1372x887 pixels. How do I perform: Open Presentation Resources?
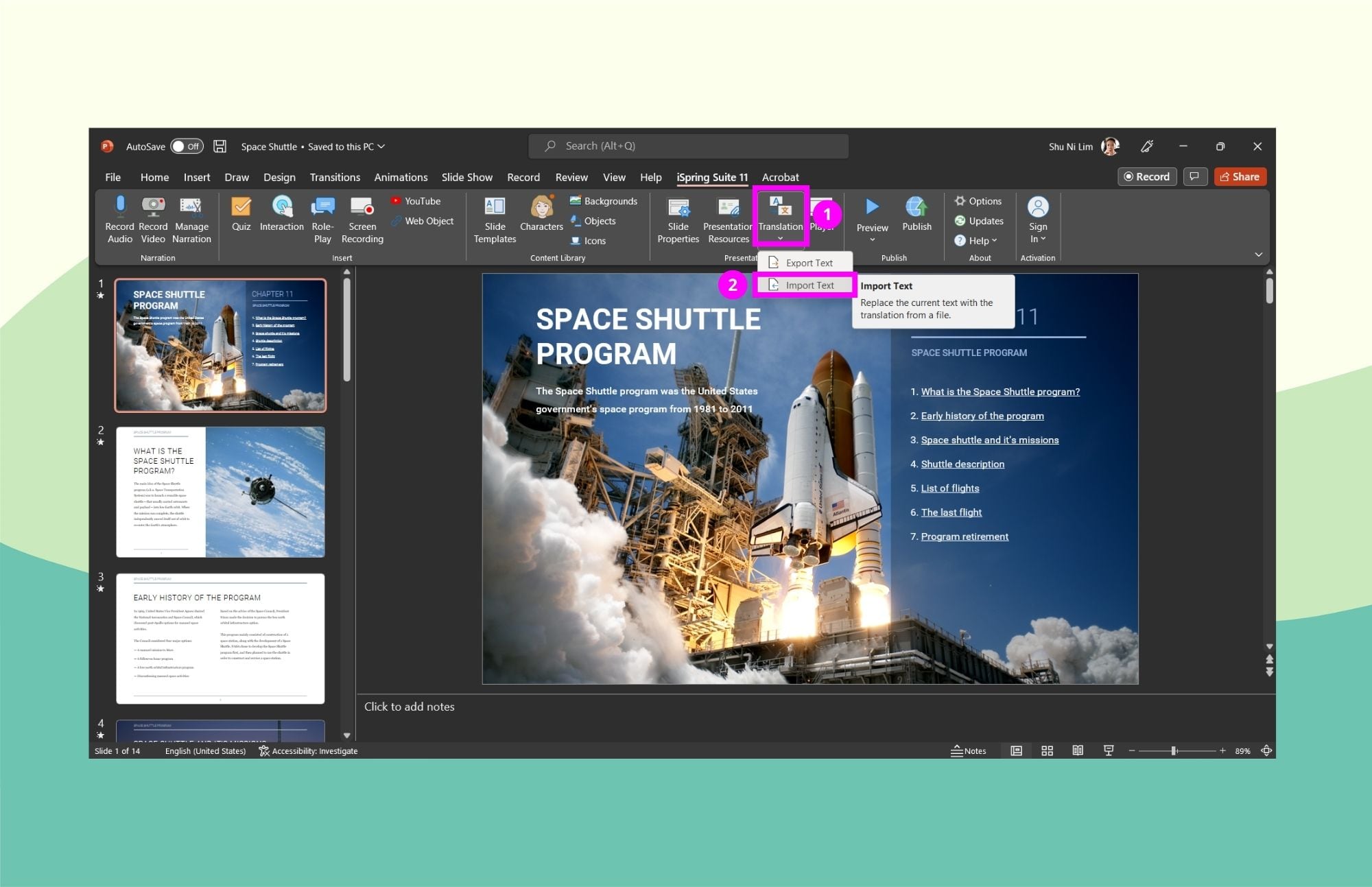click(728, 220)
